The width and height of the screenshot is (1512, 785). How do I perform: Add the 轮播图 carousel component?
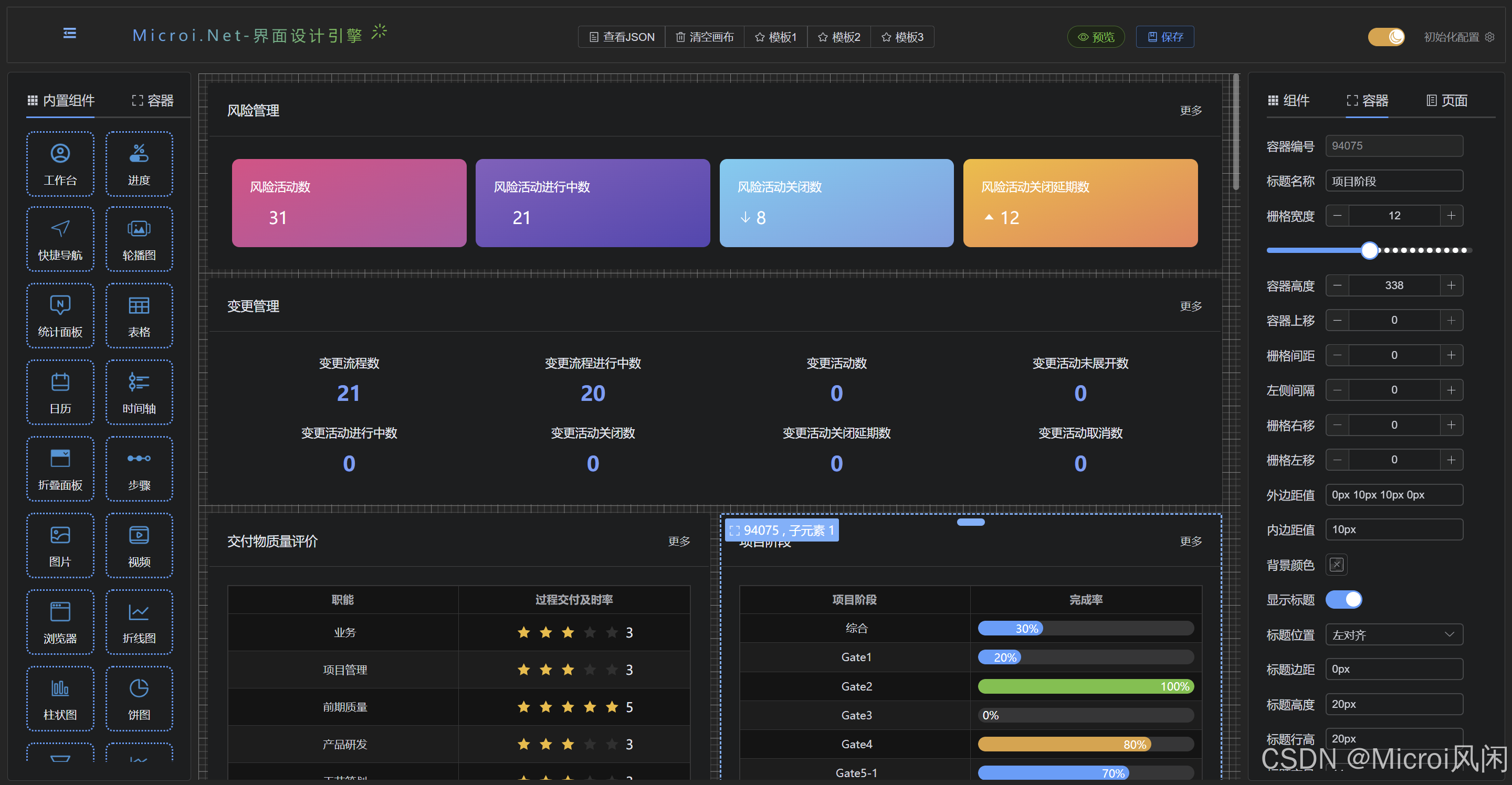(x=139, y=239)
